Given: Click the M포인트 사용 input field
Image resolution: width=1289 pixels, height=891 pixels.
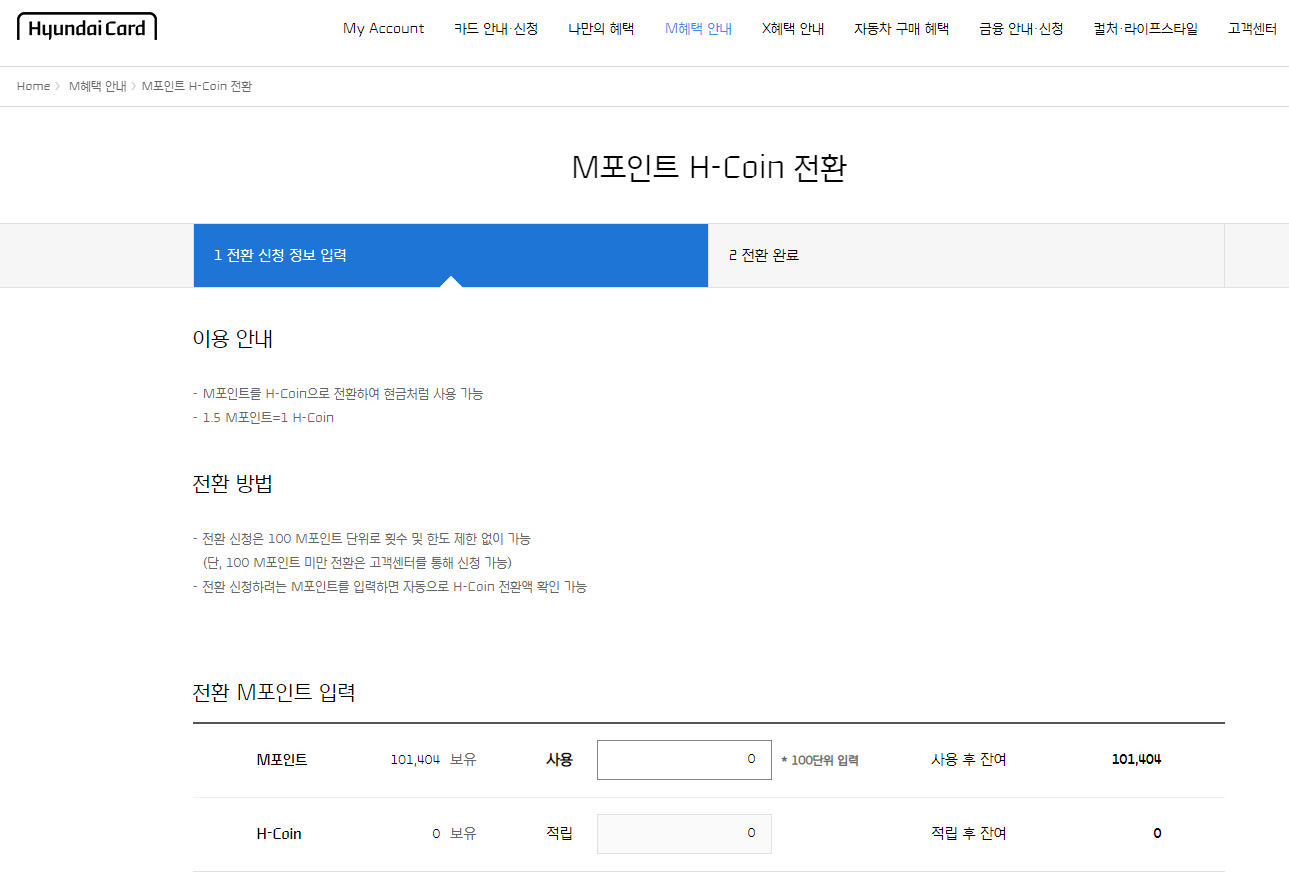Looking at the screenshot, I should [x=684, y=760].
